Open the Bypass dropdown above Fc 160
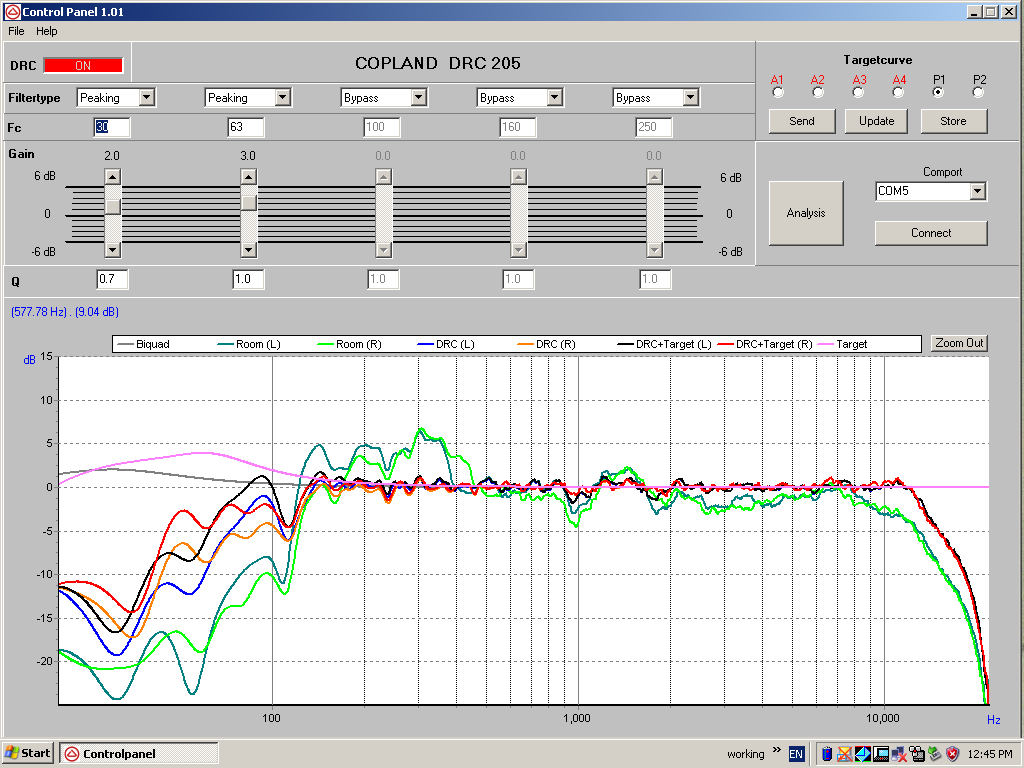This screenshot has width=1024, height=768. click(554, 97)
